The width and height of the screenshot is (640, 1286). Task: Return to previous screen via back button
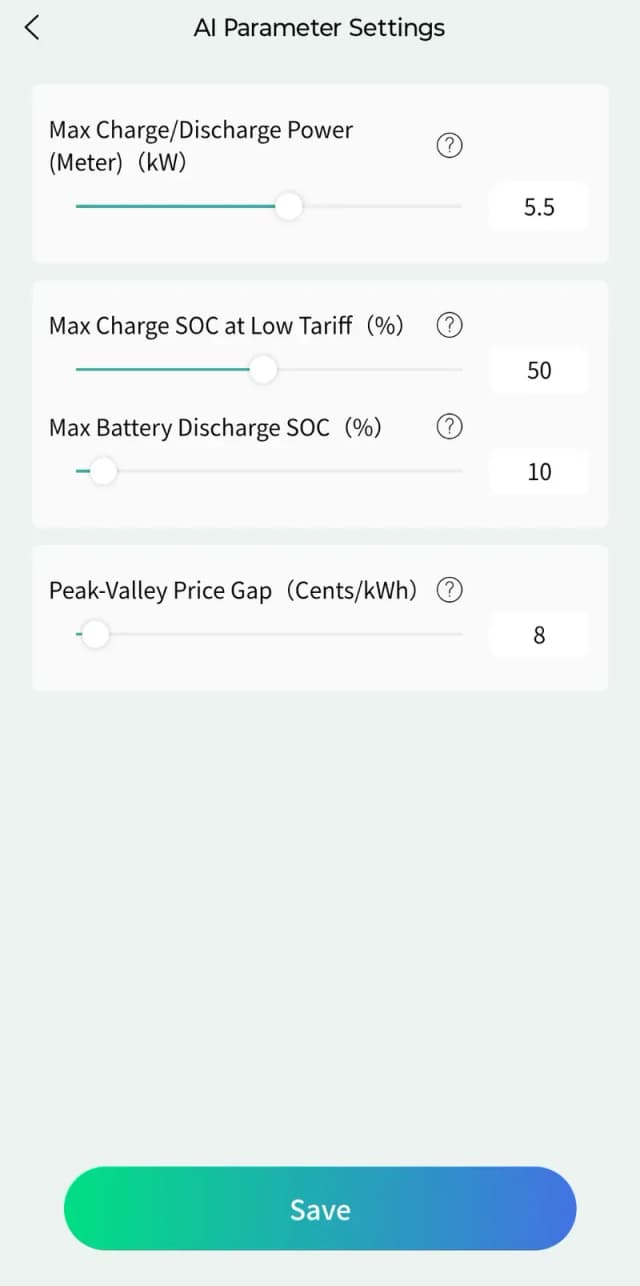[31, 27]
